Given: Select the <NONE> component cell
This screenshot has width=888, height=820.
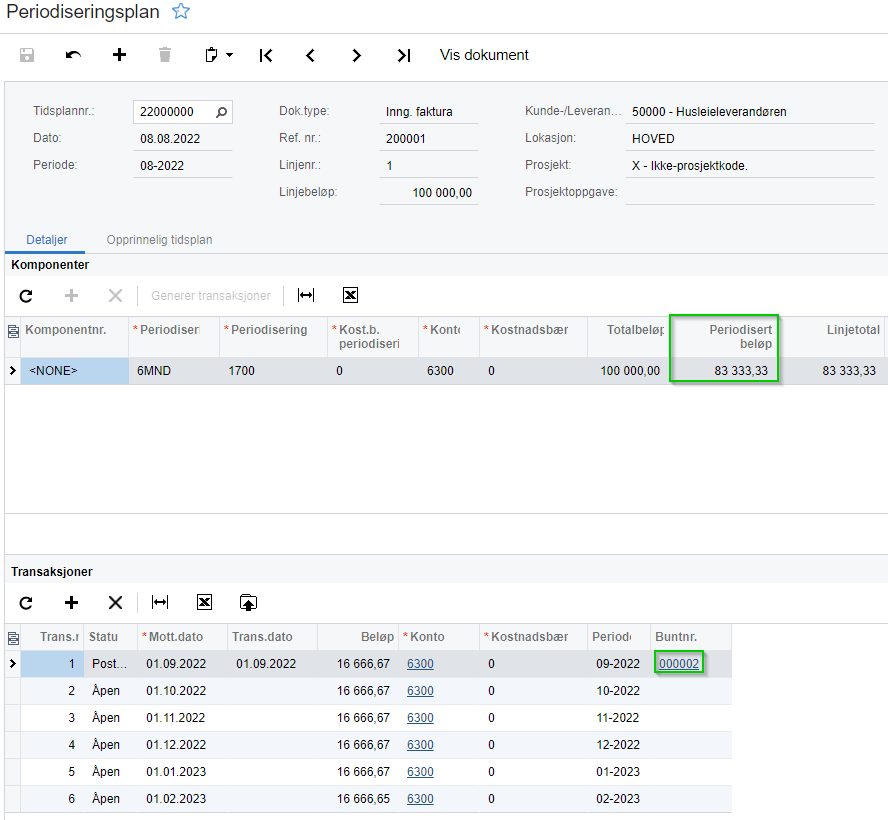Looking at the screenshot, I should pyautogui.click(x=75, y=371).
